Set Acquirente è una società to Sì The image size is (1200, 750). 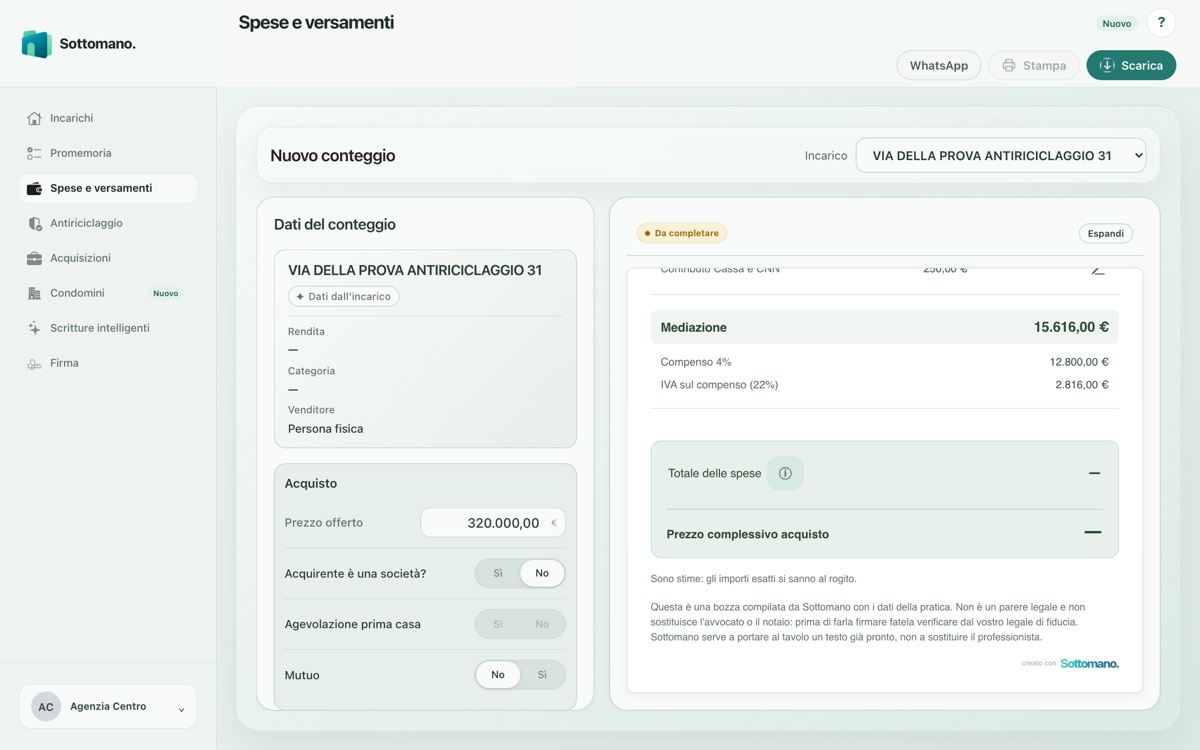point(498,573)
